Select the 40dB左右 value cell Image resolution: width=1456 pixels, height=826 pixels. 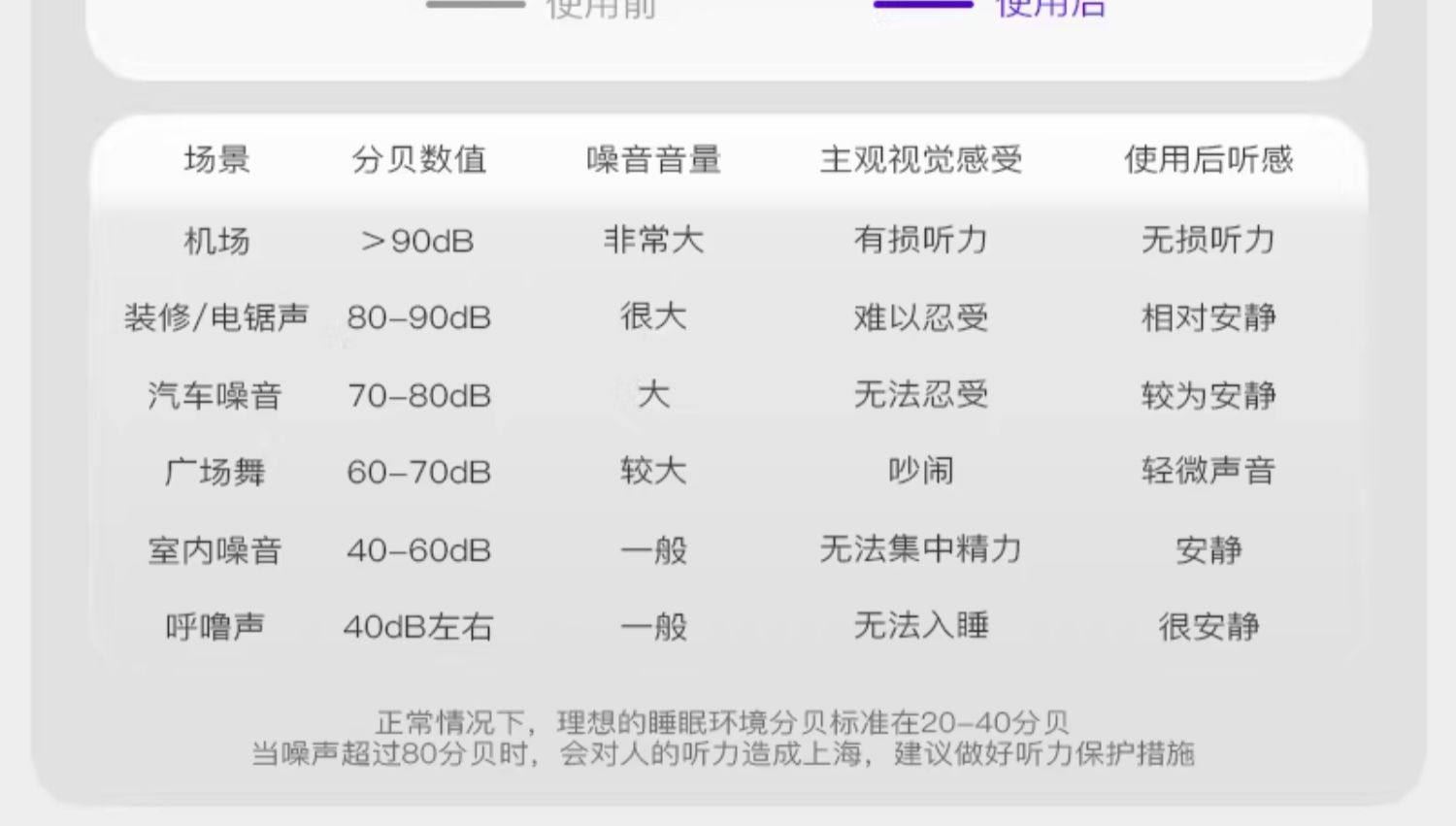(417, 627)
